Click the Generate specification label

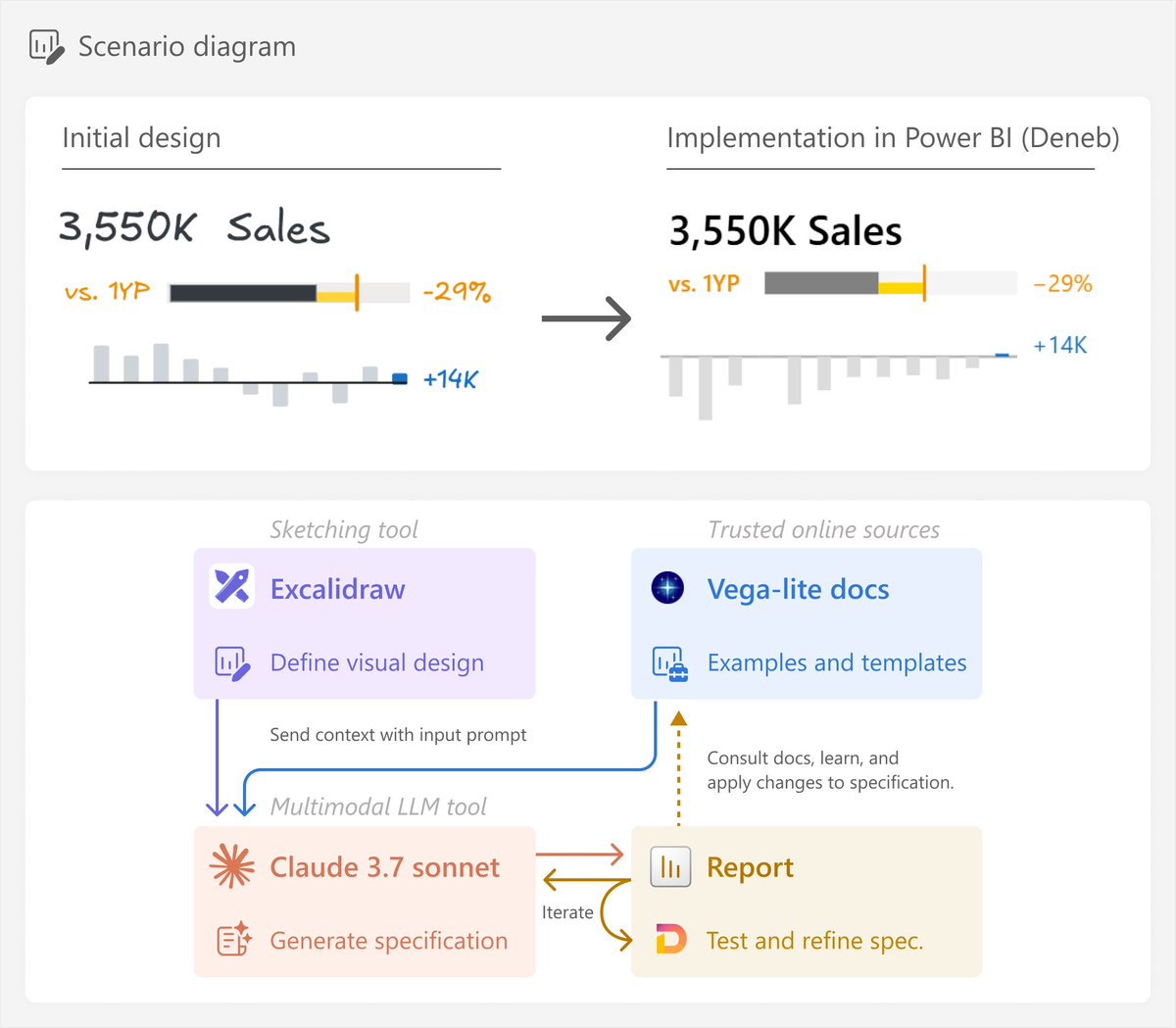click(x=389, y=941)
